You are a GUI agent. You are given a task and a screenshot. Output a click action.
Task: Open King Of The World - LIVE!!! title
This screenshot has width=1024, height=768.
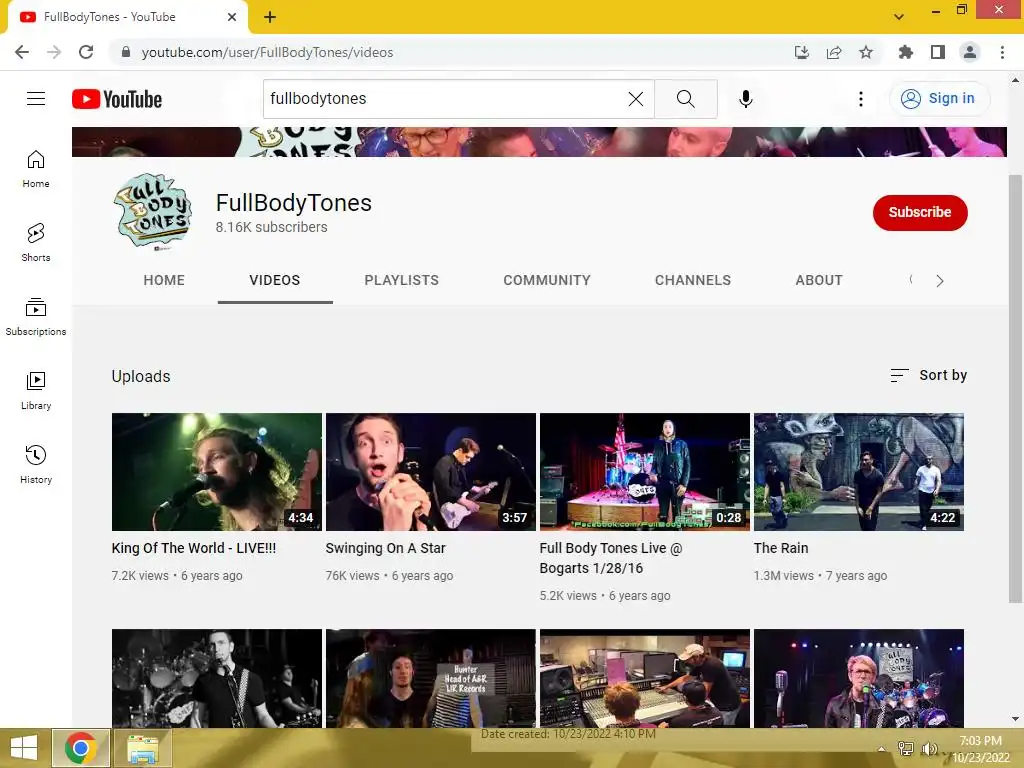194,548
